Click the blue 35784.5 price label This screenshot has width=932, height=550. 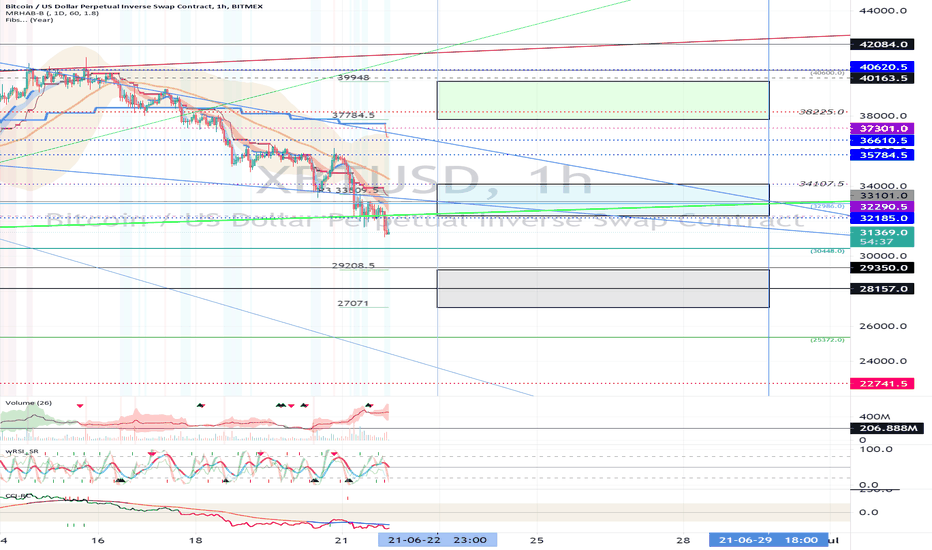(883, 155)
